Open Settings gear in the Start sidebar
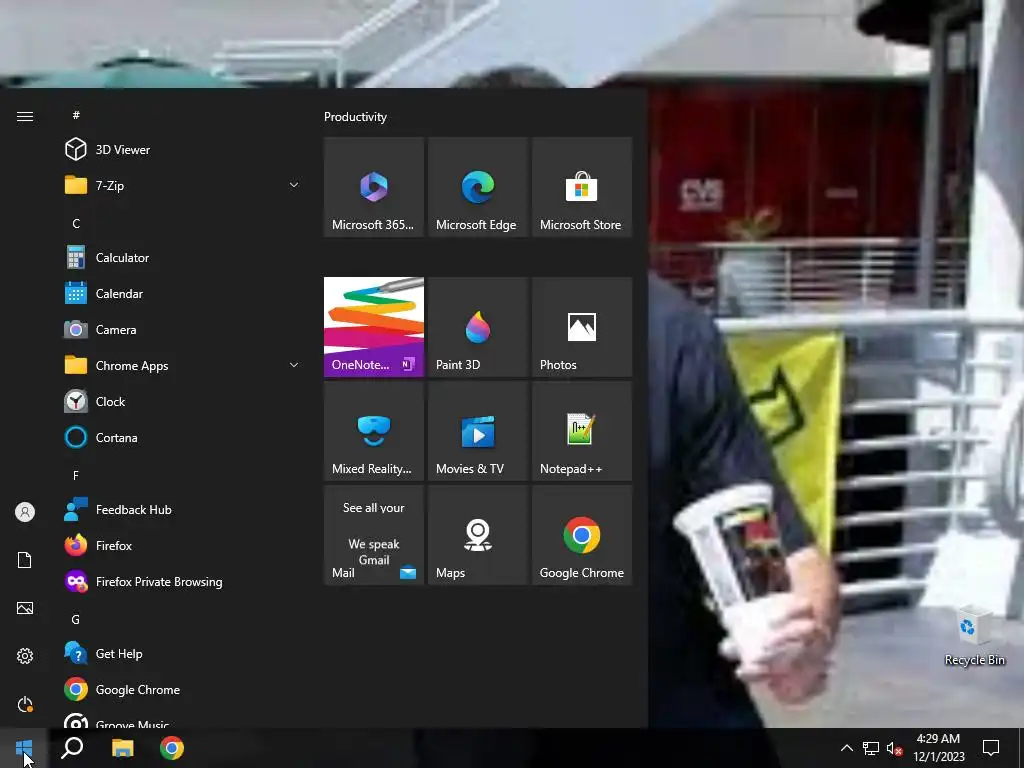1024x768 pixels. point(25,656)
